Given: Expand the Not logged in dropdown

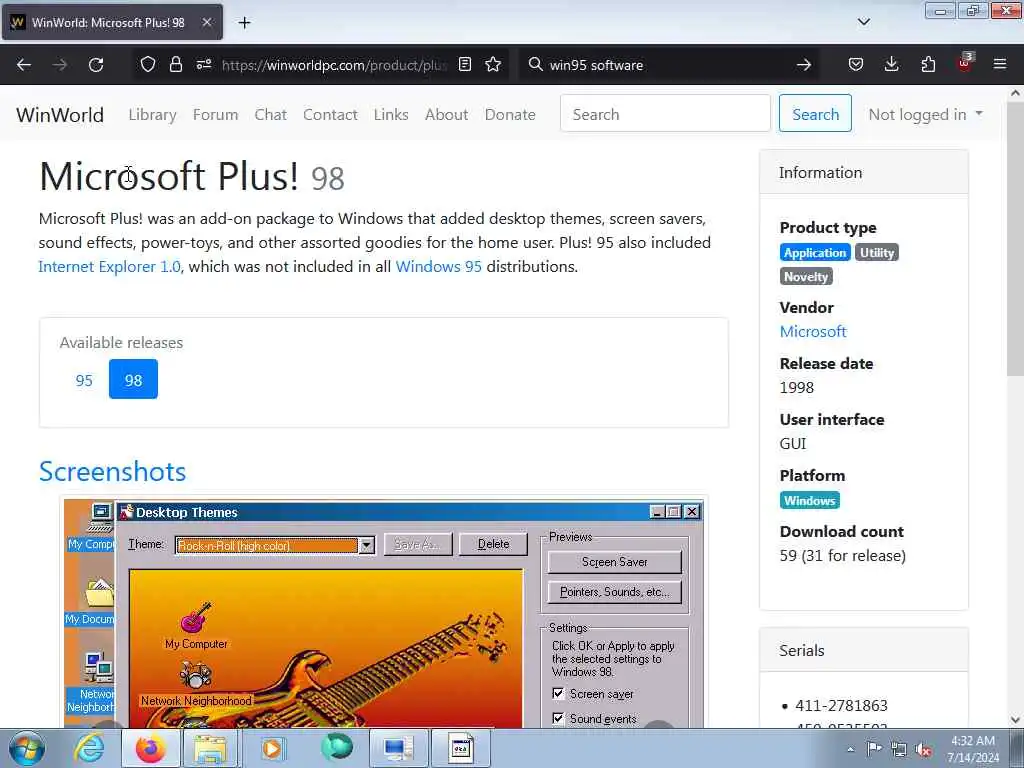Looking at the screenshot, I should [925, 114].
